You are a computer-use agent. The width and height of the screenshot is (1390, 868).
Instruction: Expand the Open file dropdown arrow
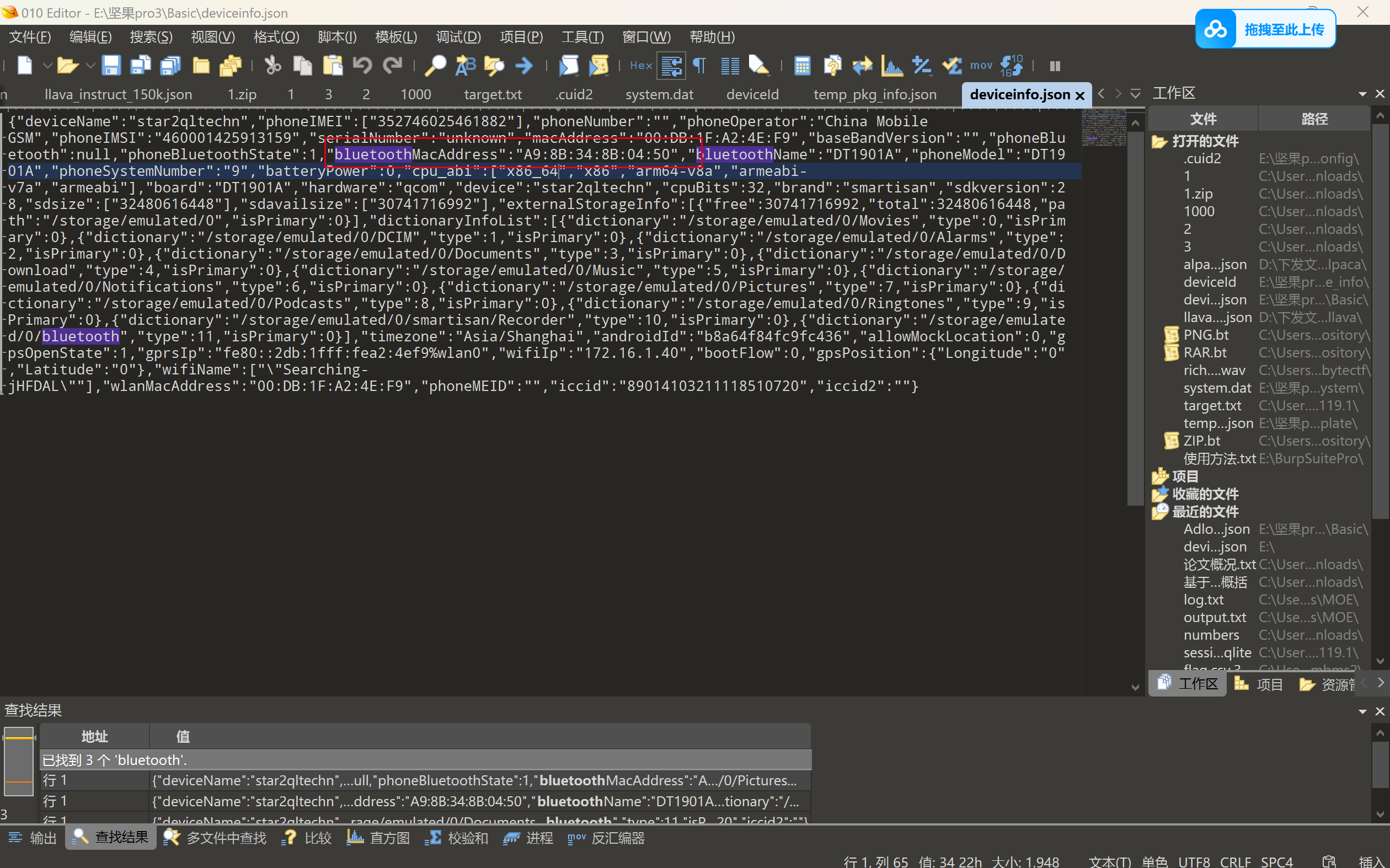click(x=90, y=66)
